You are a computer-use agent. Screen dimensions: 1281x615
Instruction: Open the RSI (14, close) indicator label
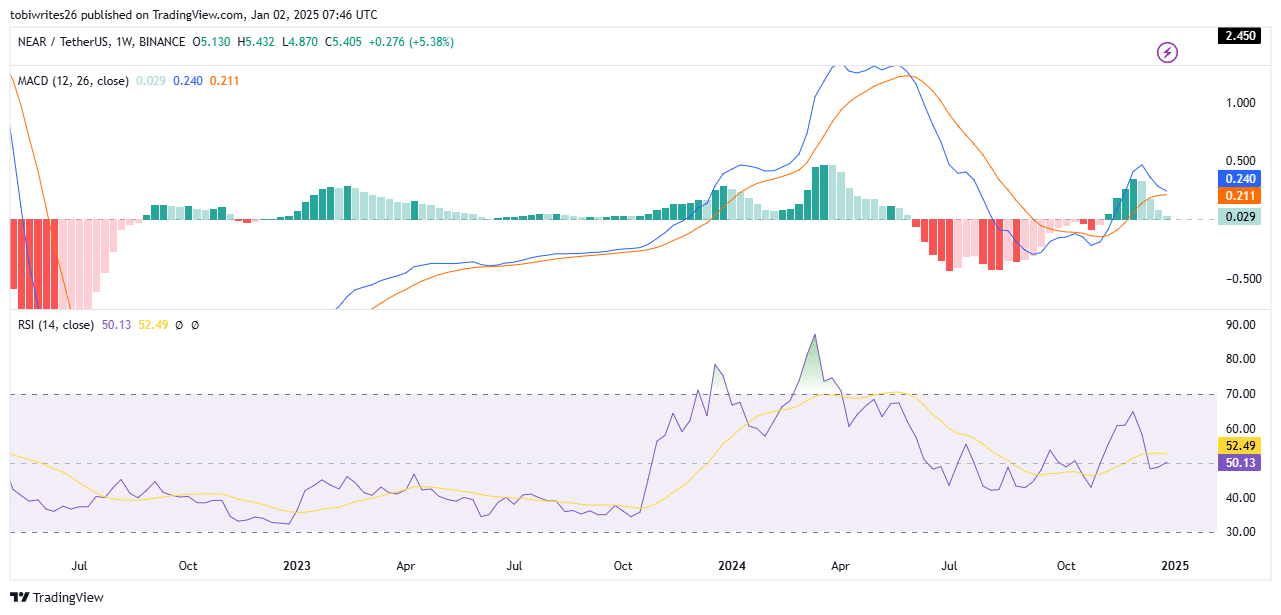pyautogui.click(x=55, y=325)
